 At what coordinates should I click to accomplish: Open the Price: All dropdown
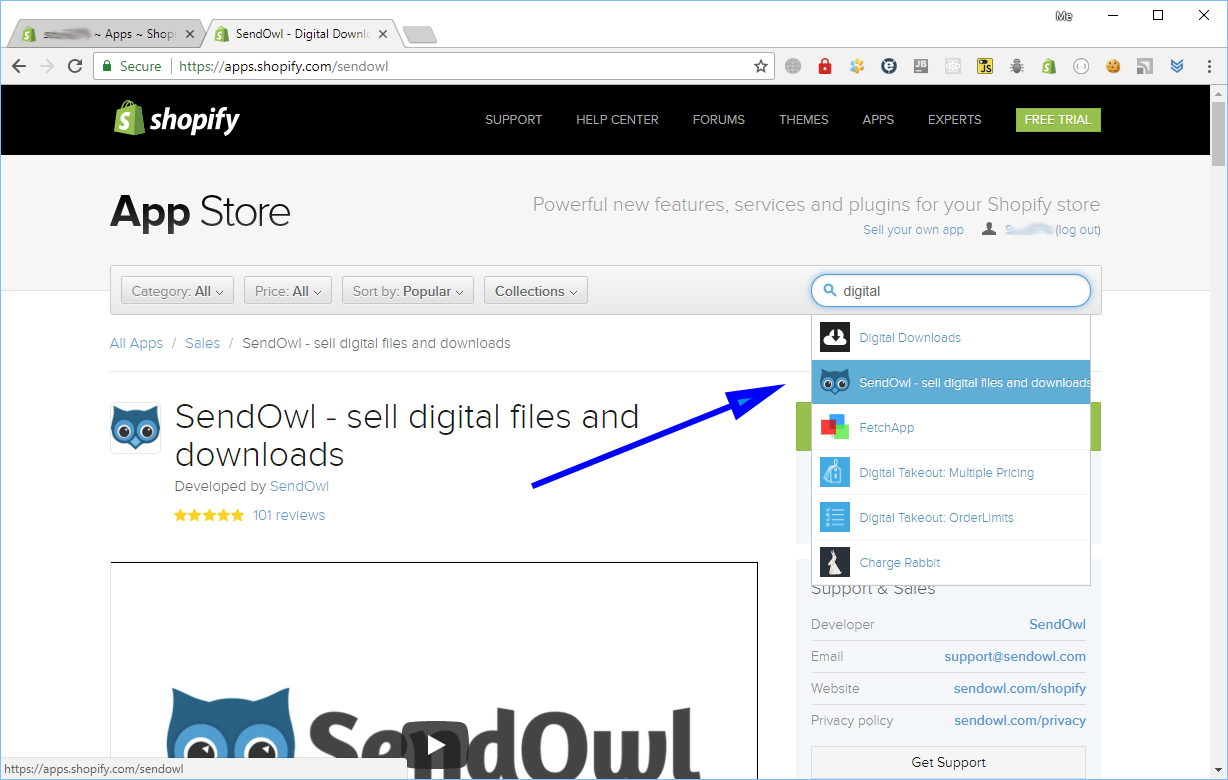[x=287, y=291]
